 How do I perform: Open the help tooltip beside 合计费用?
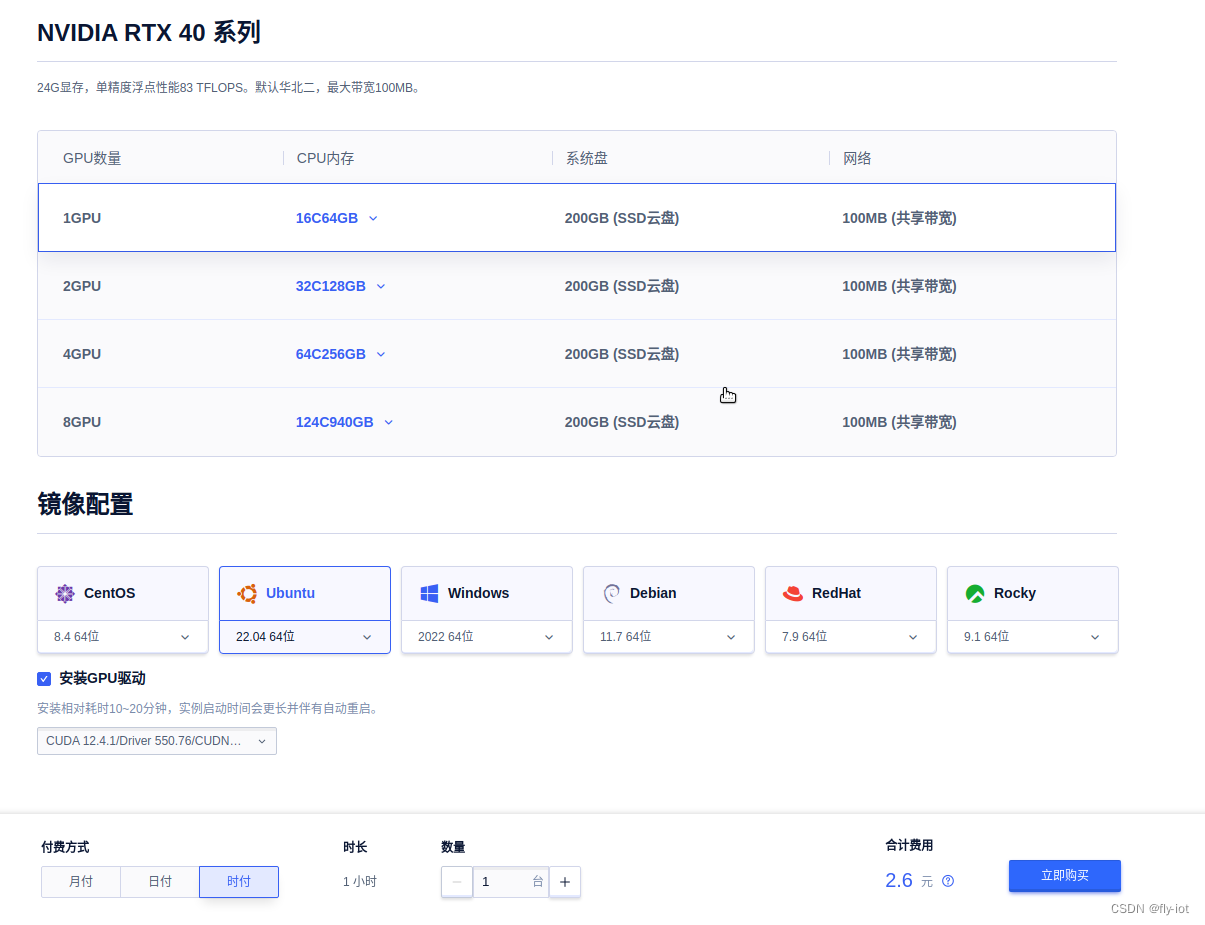pos(947,881)
